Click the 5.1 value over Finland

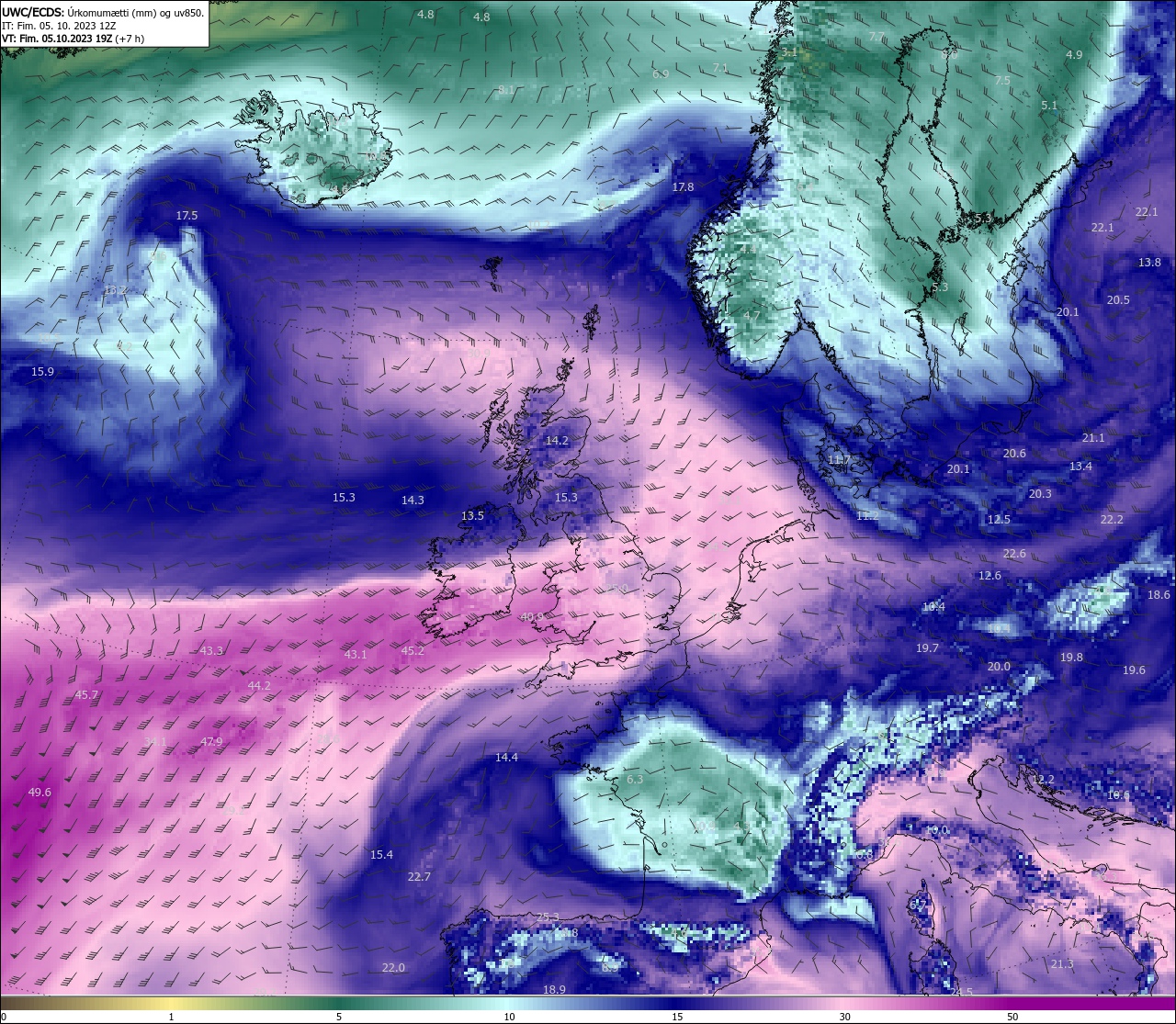coord(1049,105)
